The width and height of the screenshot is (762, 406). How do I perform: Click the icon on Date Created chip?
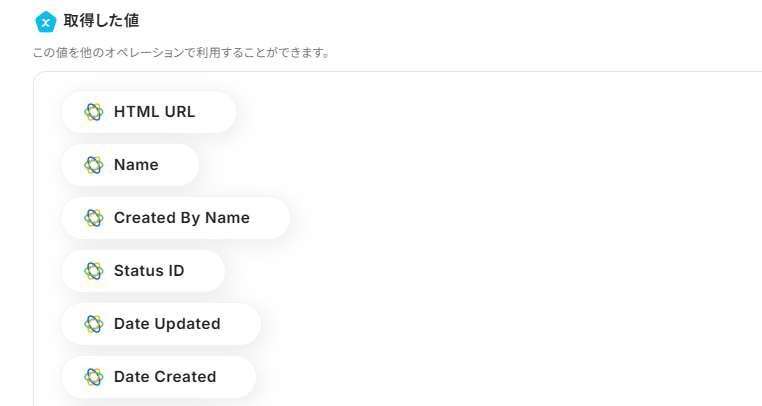coord(94,377)
